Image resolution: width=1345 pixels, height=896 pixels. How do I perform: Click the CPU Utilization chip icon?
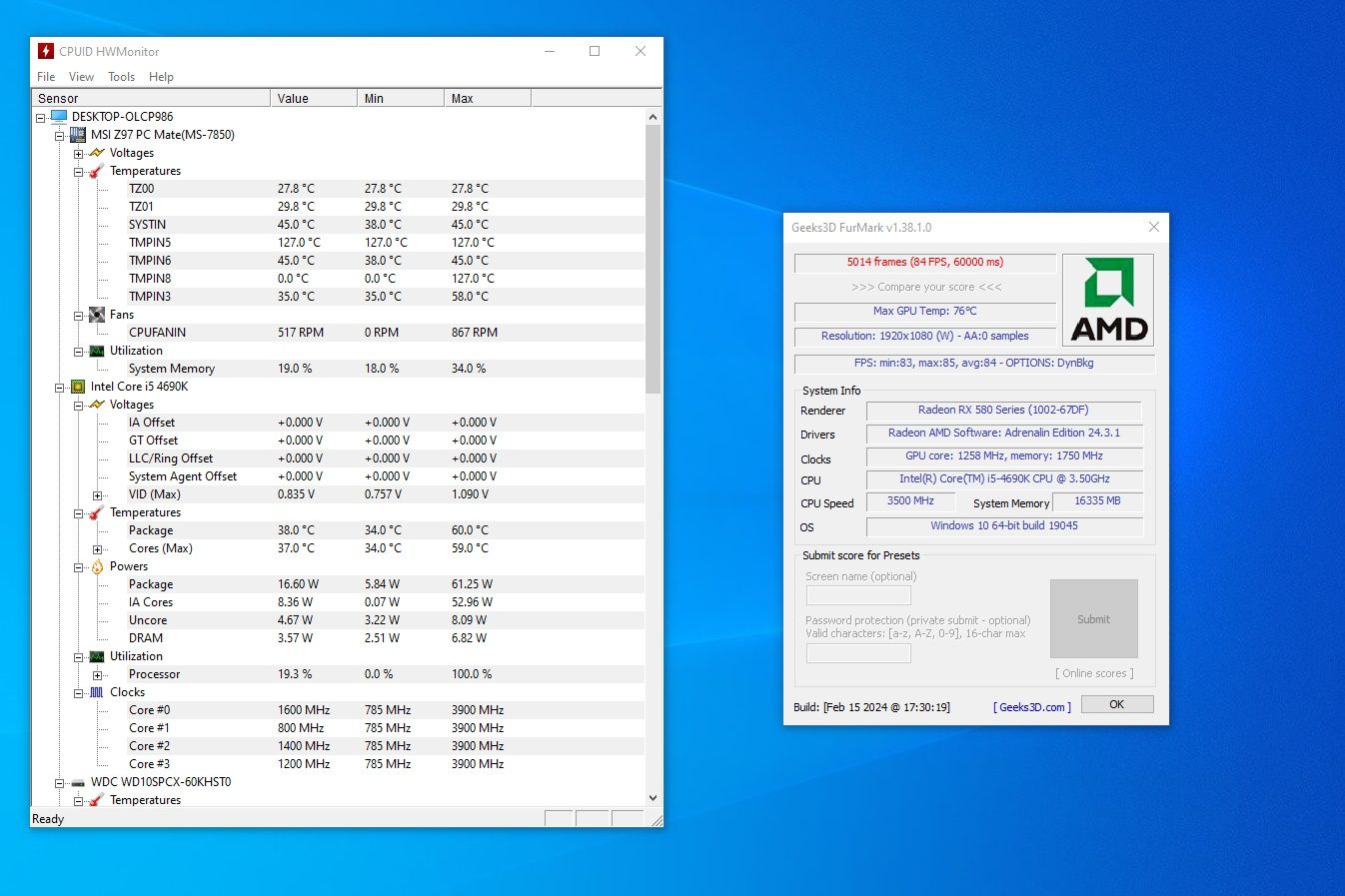[x=97, y=656]
